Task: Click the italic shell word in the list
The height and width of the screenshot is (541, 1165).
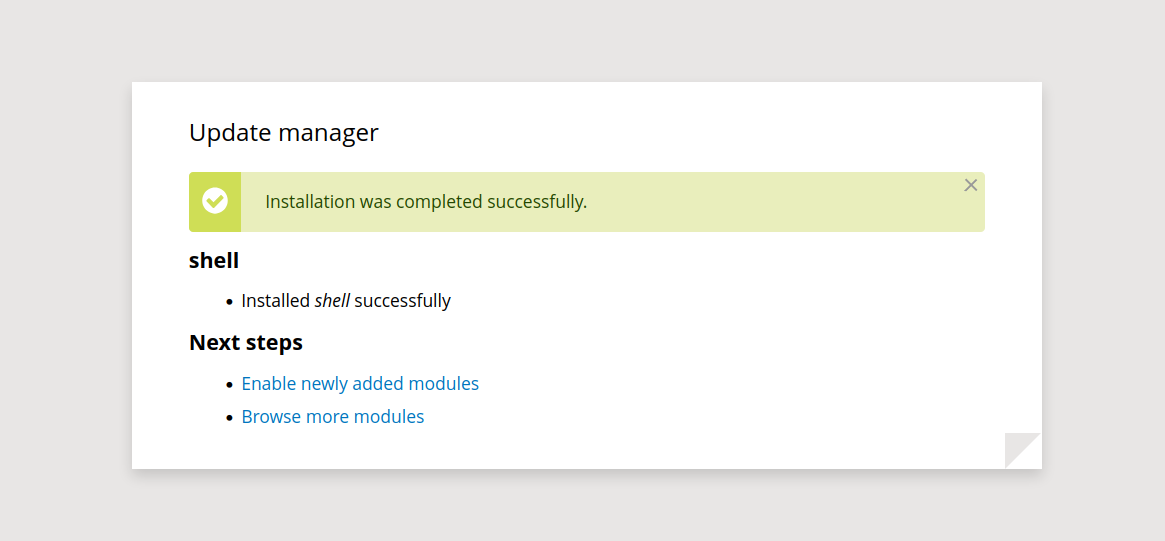Action: coord(332,301)
